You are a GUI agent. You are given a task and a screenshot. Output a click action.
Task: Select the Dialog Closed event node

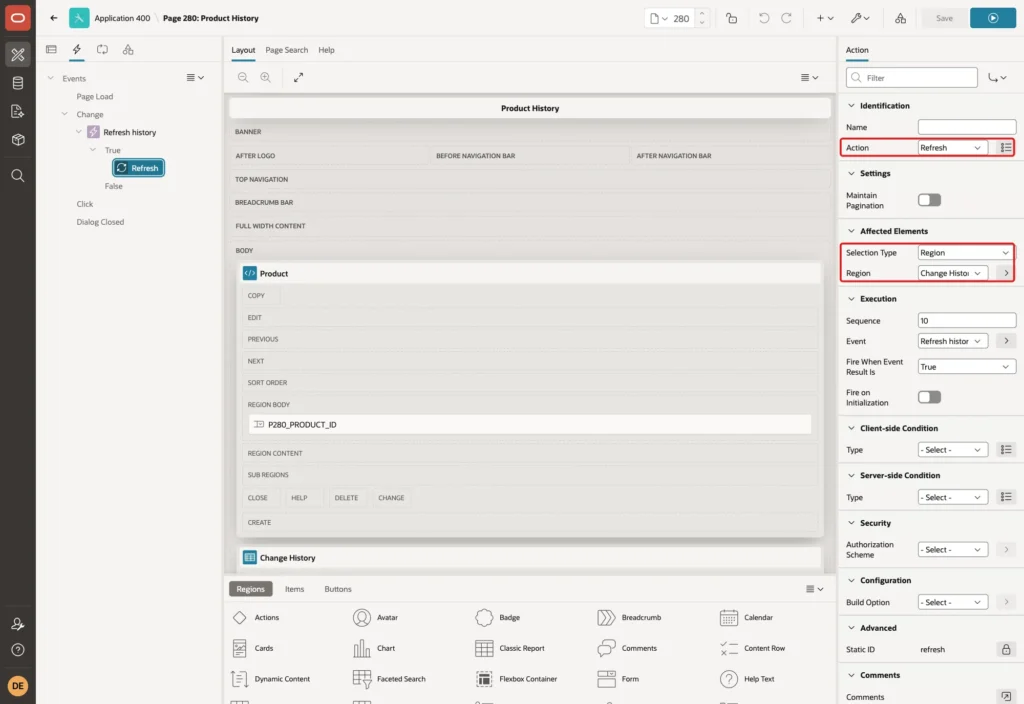coord(100,221)
